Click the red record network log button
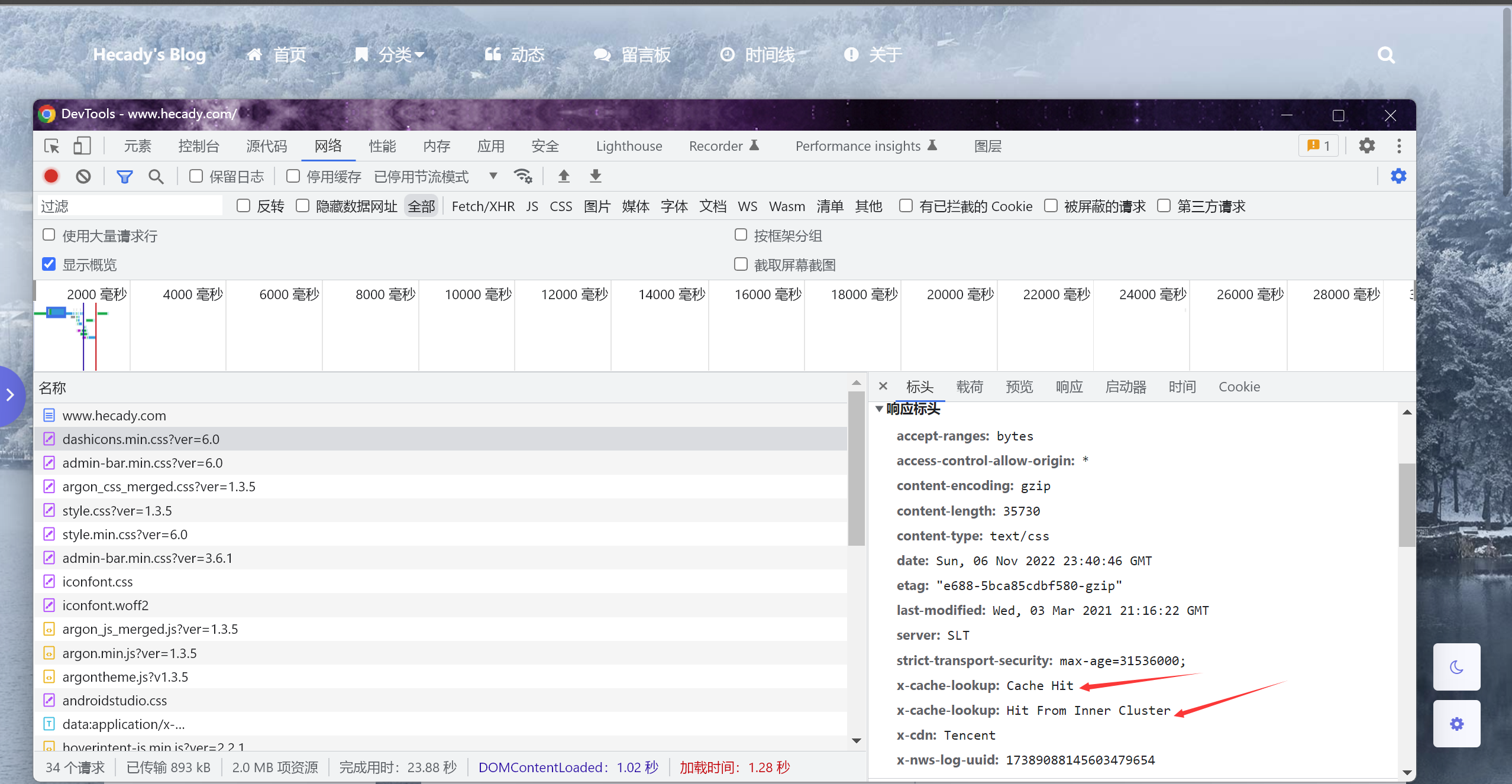The width and height of the screenshot is (1512, 784). (51, 176)
